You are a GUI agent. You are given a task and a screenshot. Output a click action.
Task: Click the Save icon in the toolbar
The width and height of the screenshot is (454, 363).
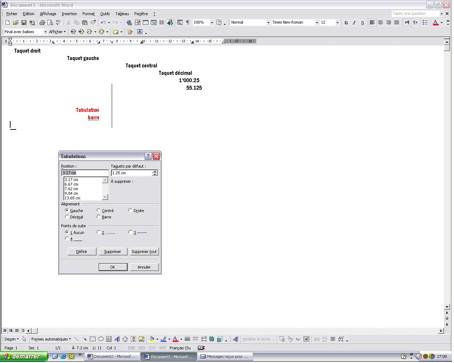[24, 22]
